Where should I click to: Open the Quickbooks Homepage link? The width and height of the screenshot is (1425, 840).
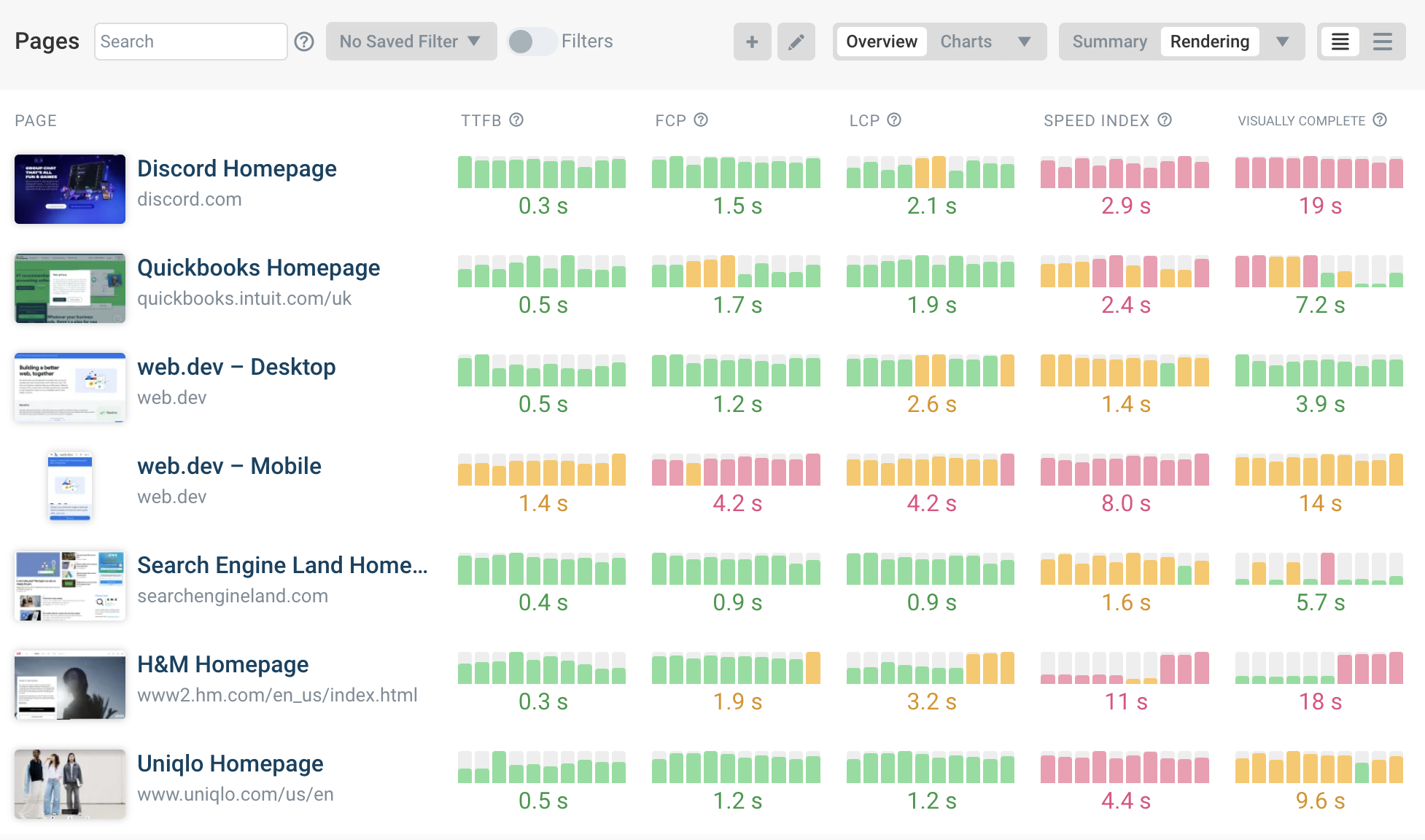click(259, 268)
